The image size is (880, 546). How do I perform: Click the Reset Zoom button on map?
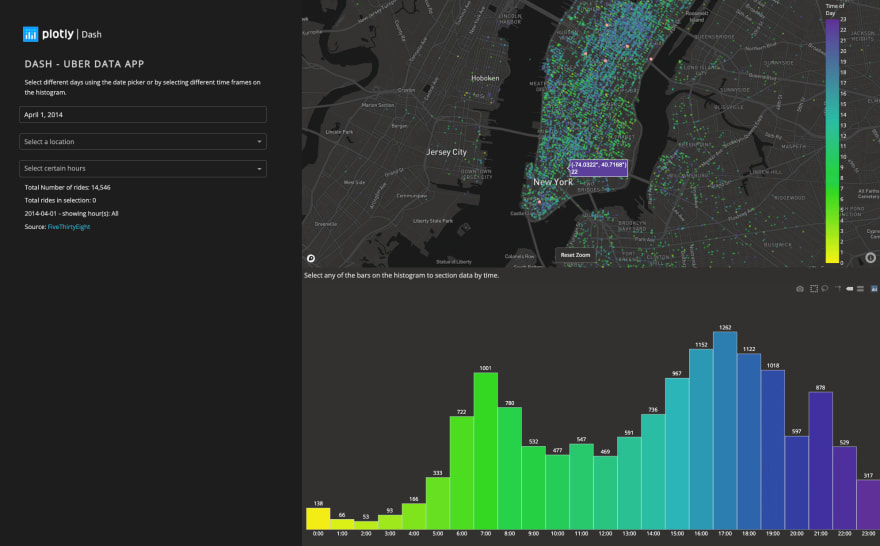[x=575, y=255]
